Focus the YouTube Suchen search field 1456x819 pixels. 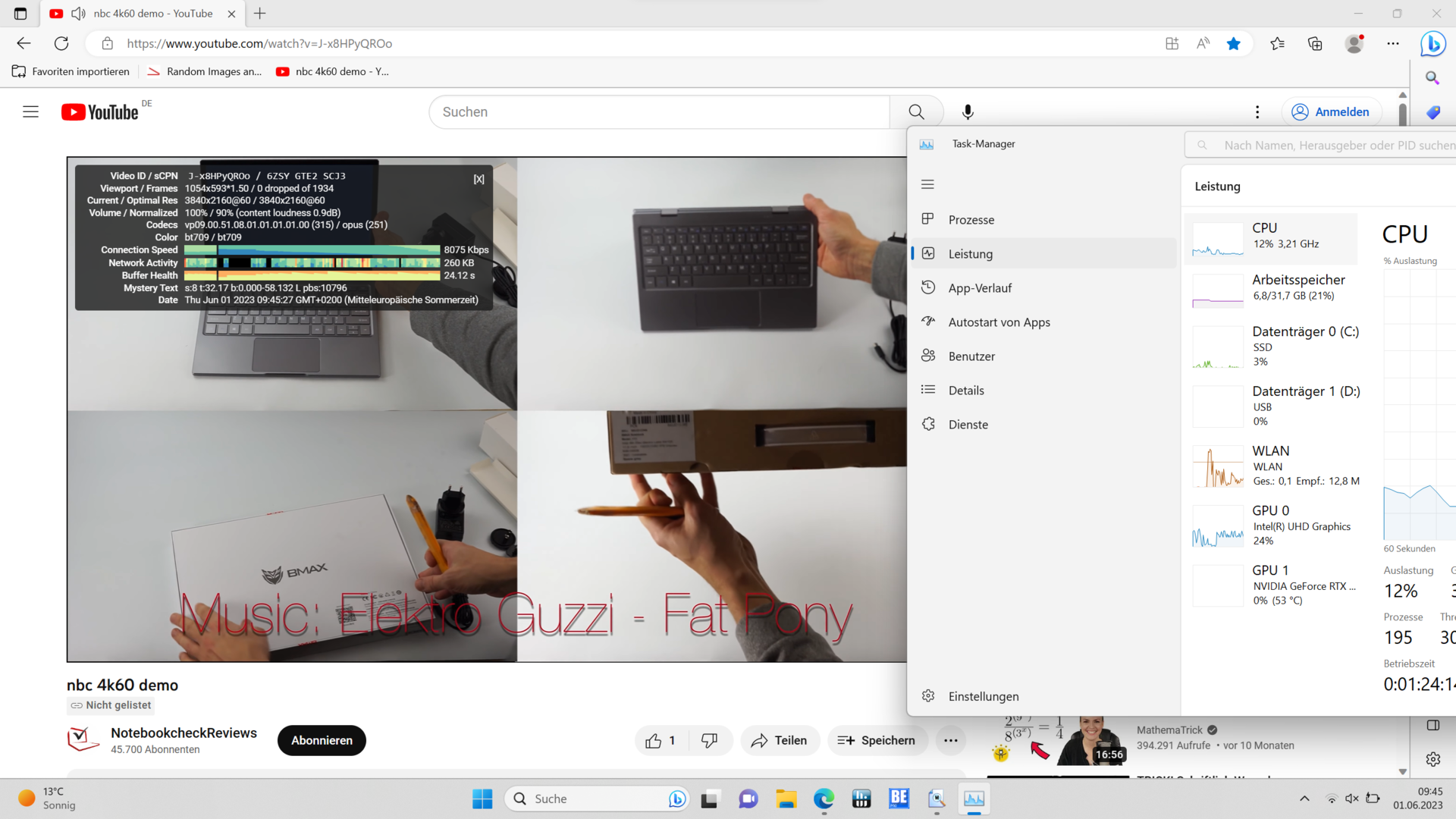[x=660, y=112]
